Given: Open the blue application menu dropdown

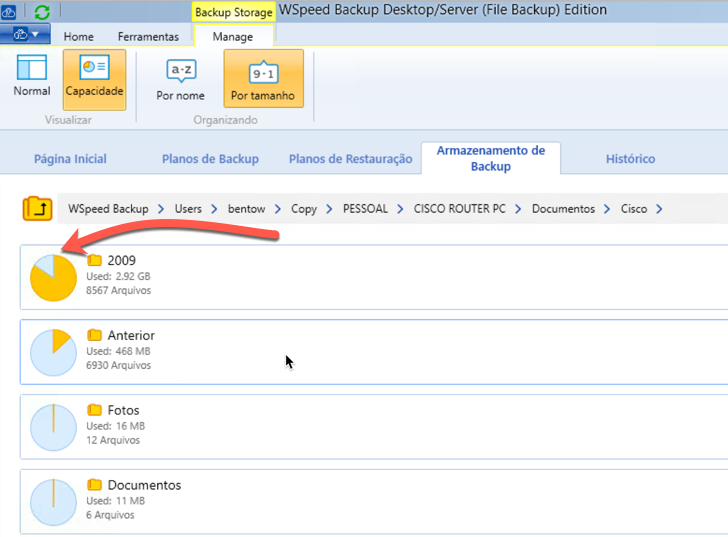Looking at the screenshot, I should point(25,34).
